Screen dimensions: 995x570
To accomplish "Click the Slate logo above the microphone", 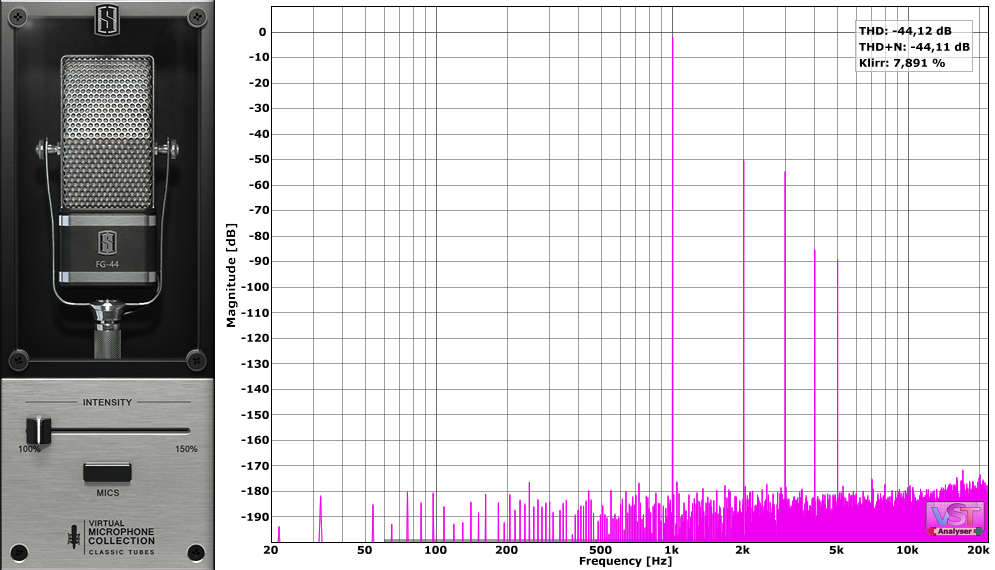I will (x=107, y=20).
